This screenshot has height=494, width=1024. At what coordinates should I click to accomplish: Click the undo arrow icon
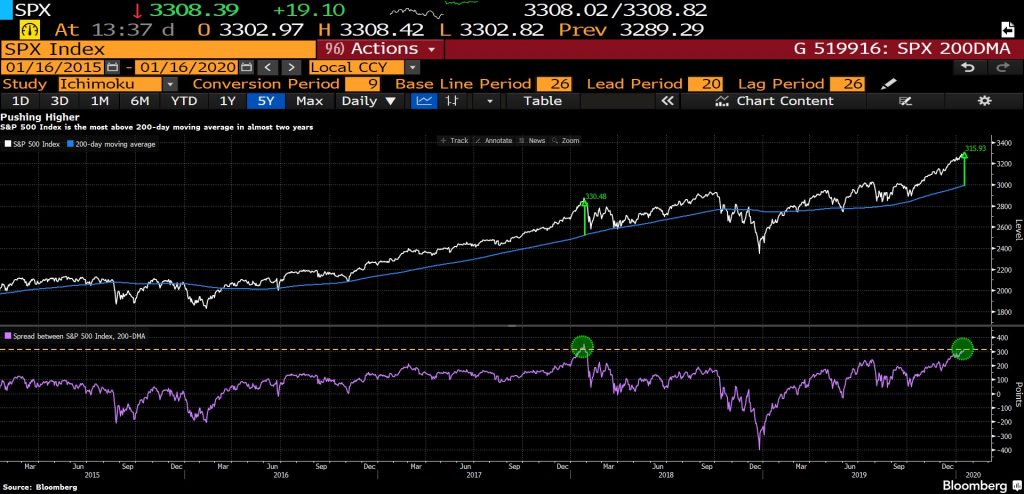coord(968,67)
